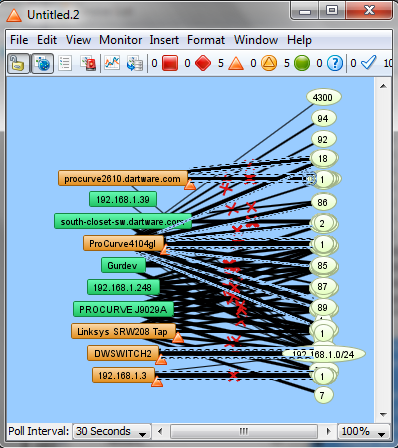Click the server sync icon in toolbar
The width and height of the screenshot is (398, 448).
[x=135, y=63]
